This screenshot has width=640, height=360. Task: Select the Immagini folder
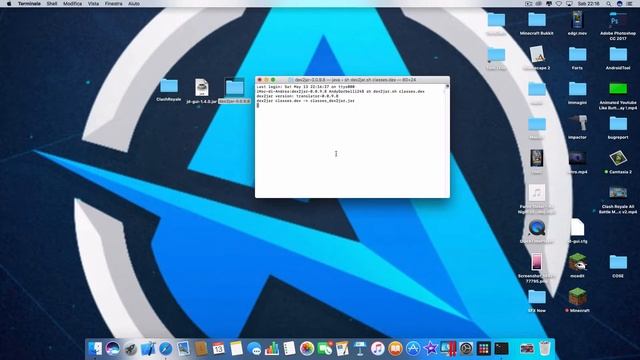[577, 93]
